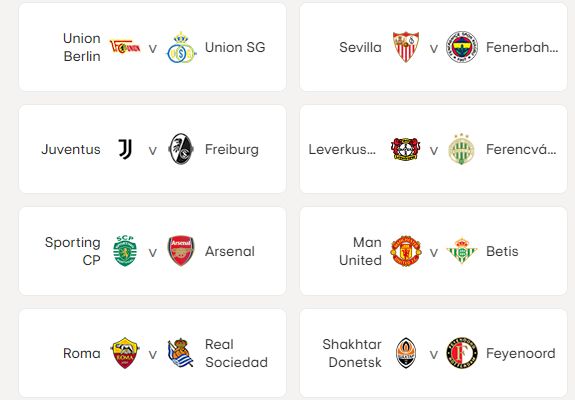Select the Feyenoord club crest

point(462,353)
